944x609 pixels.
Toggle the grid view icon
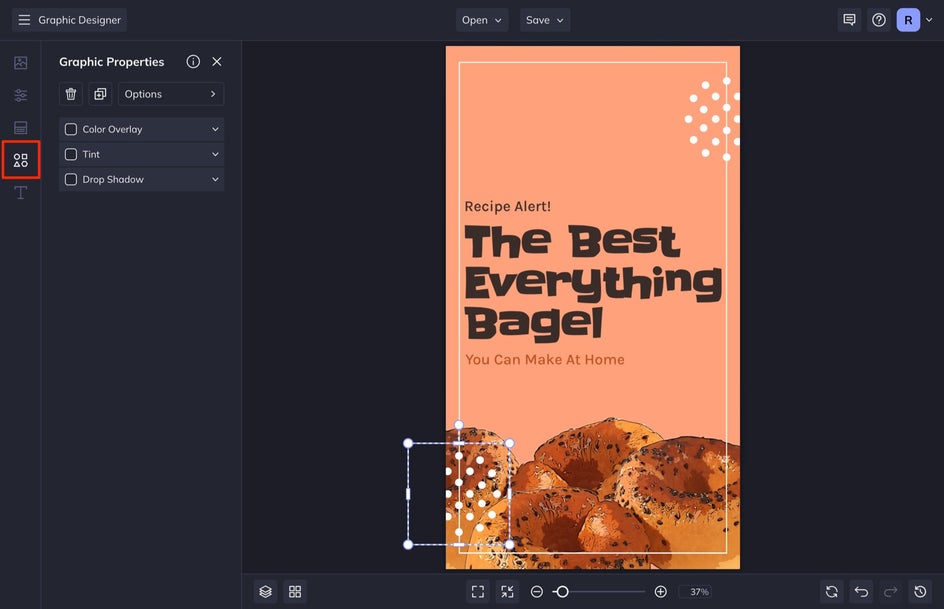coord(295,592)
